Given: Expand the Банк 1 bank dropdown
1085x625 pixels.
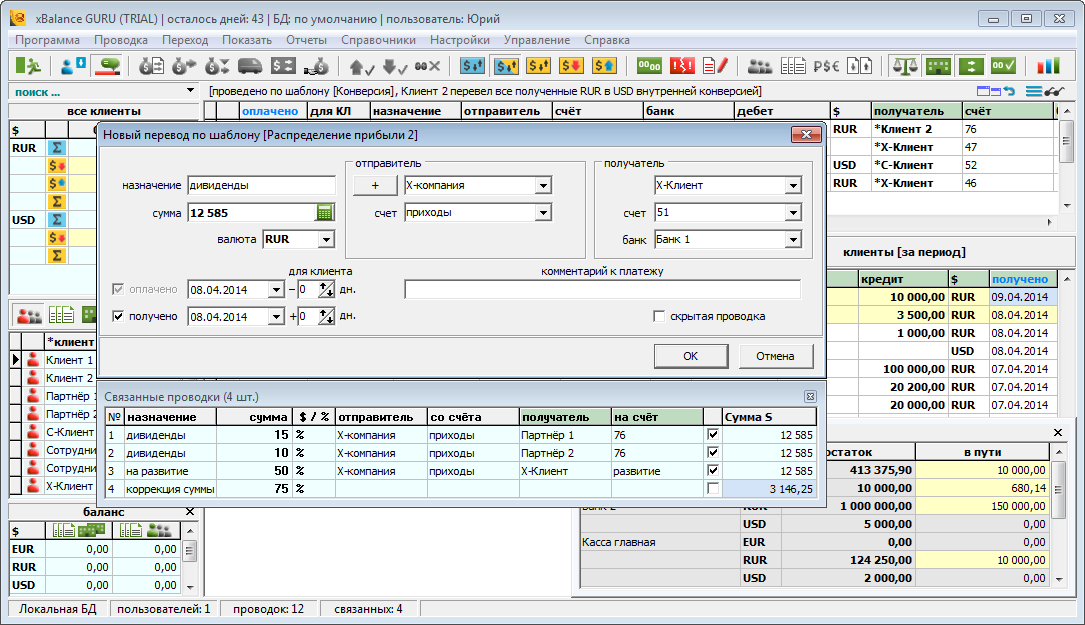Looking at the screenshot, I should [793, 240].
